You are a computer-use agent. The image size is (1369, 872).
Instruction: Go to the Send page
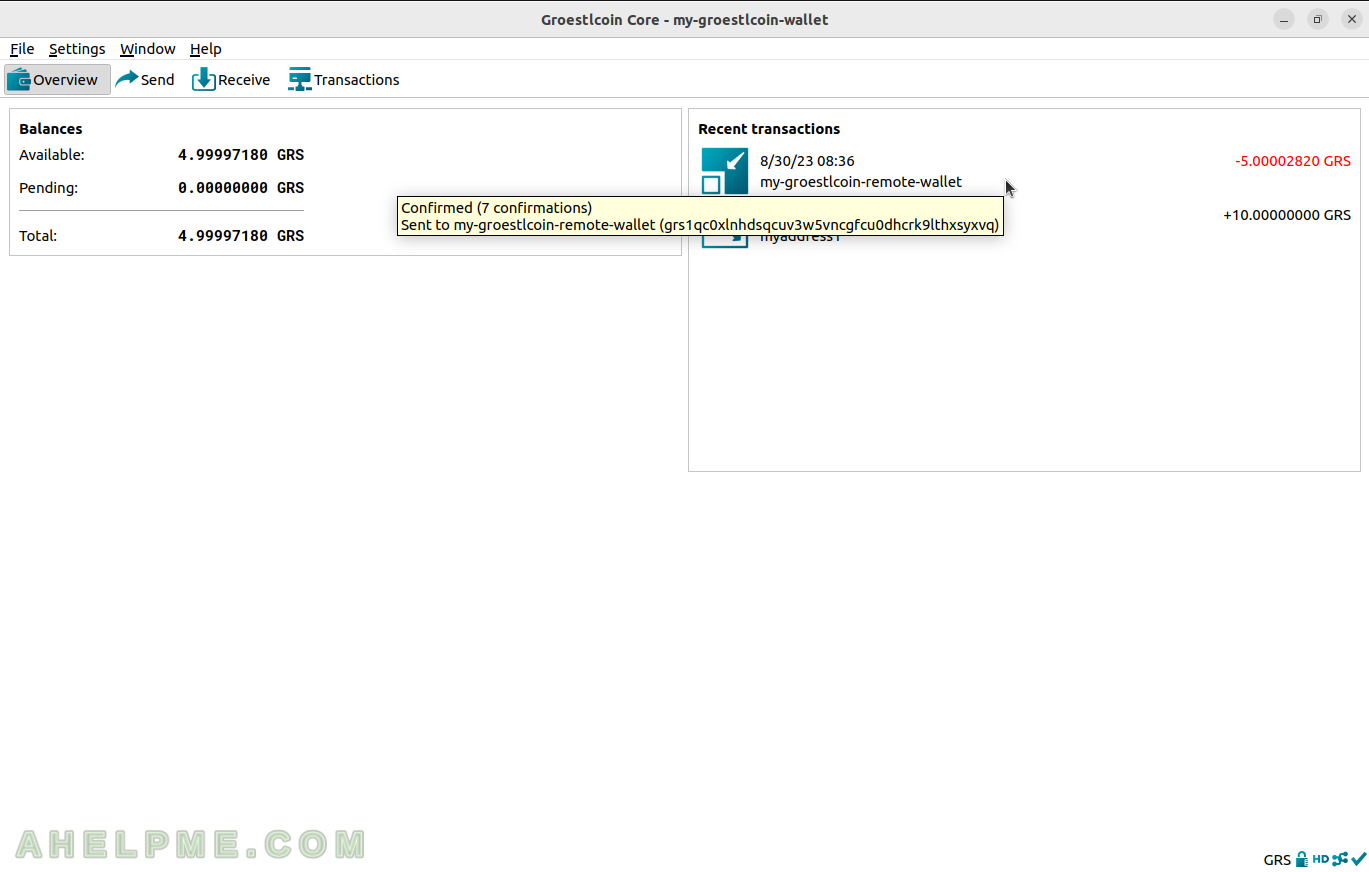click(x=145, y=80)
